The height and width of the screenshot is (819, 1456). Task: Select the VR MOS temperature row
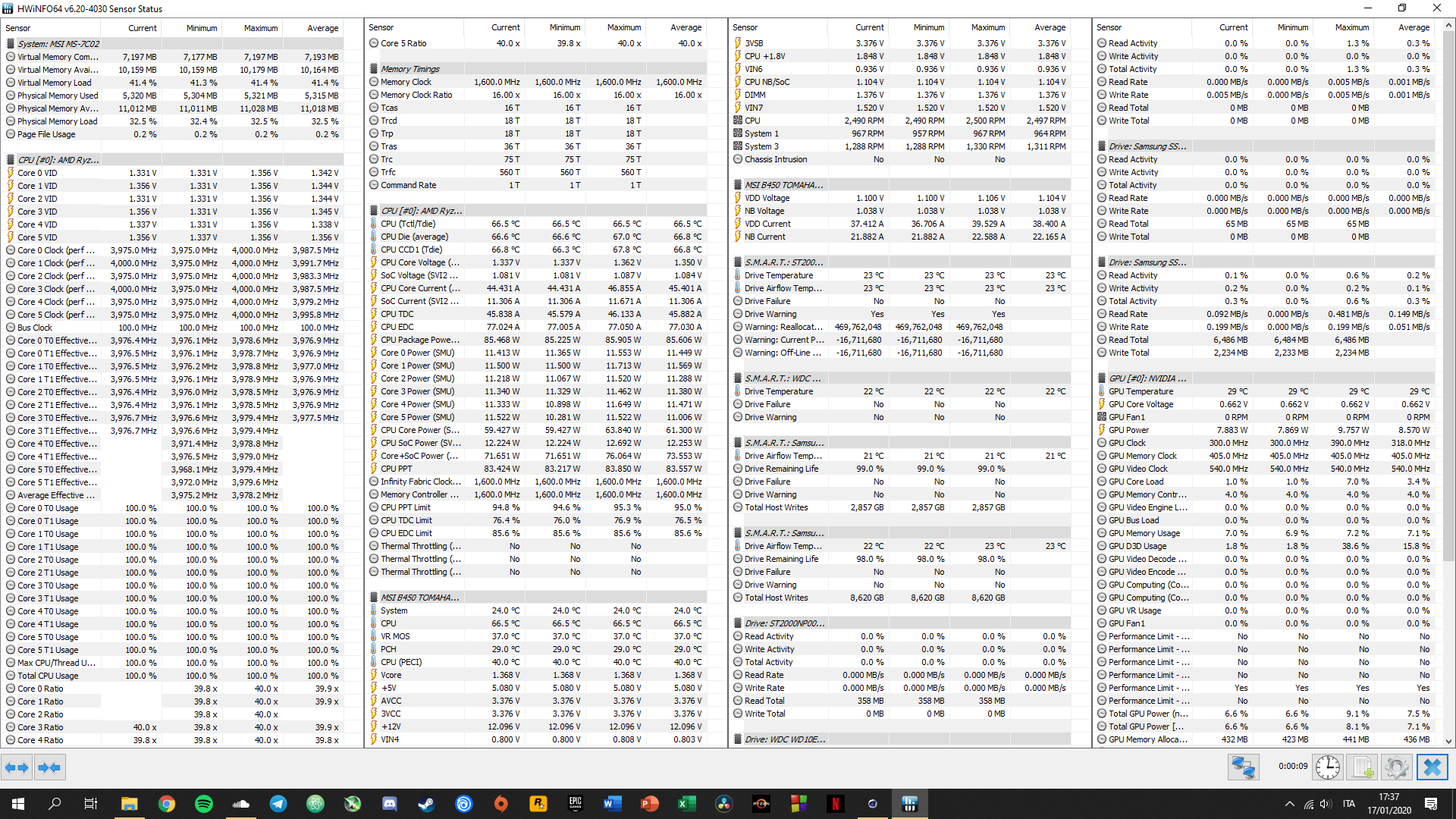click(538, 636)
